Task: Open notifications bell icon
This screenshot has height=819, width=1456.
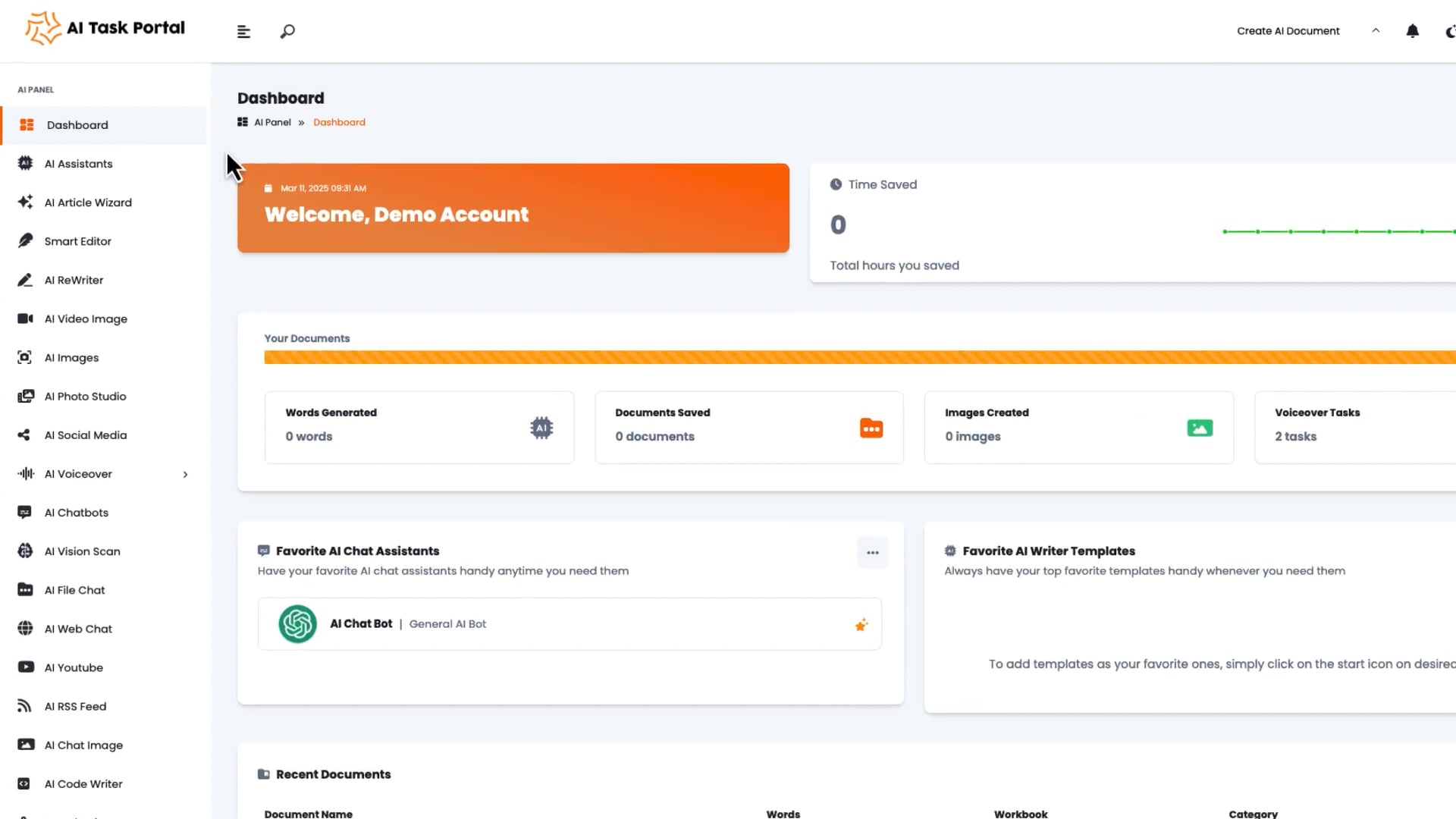Action: [x=1412, y=31]
